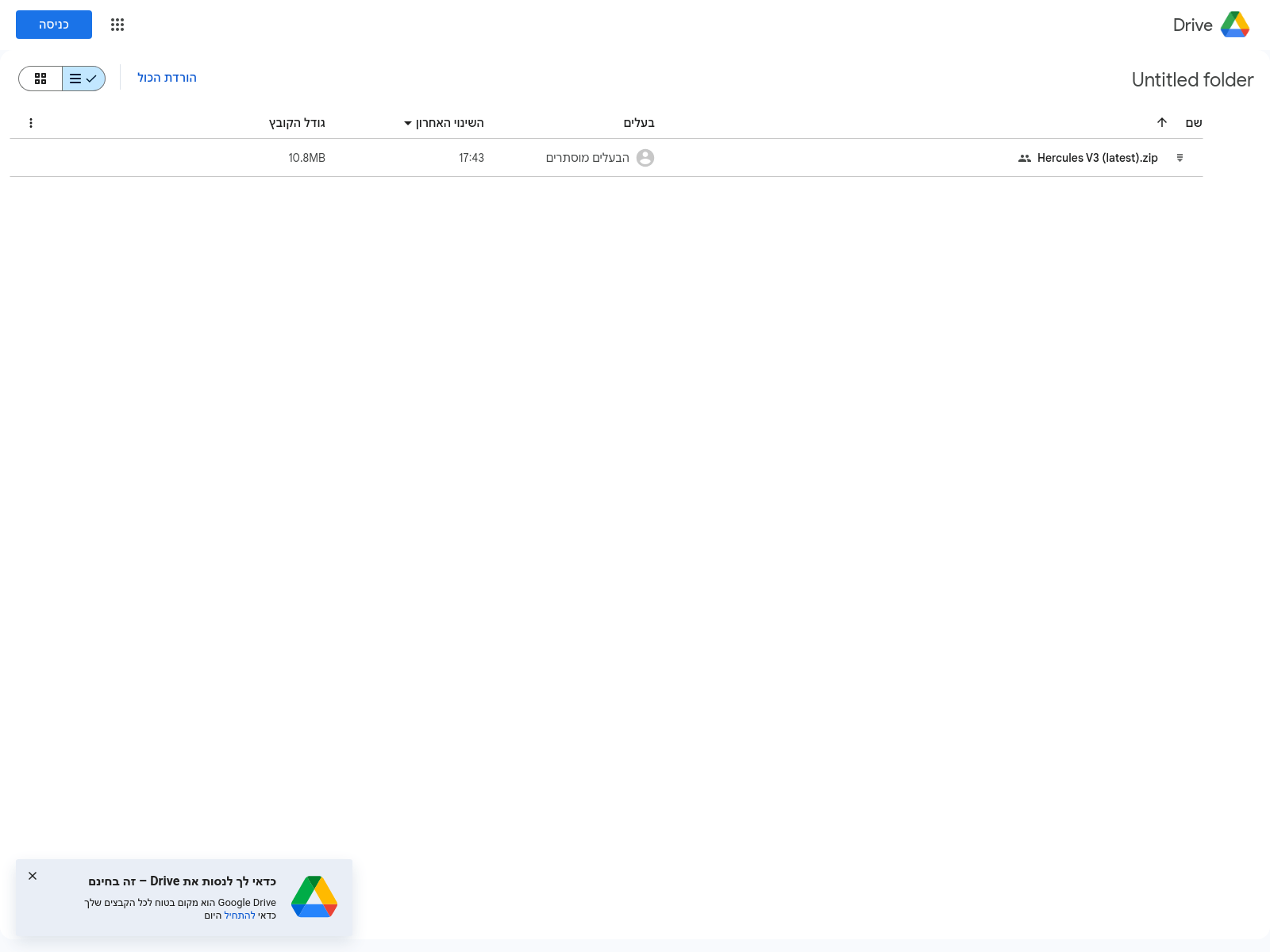This screenshot has height=952, width=1270.
Task: Click the Drive logo in promo banner
Action: click(314, 896)
